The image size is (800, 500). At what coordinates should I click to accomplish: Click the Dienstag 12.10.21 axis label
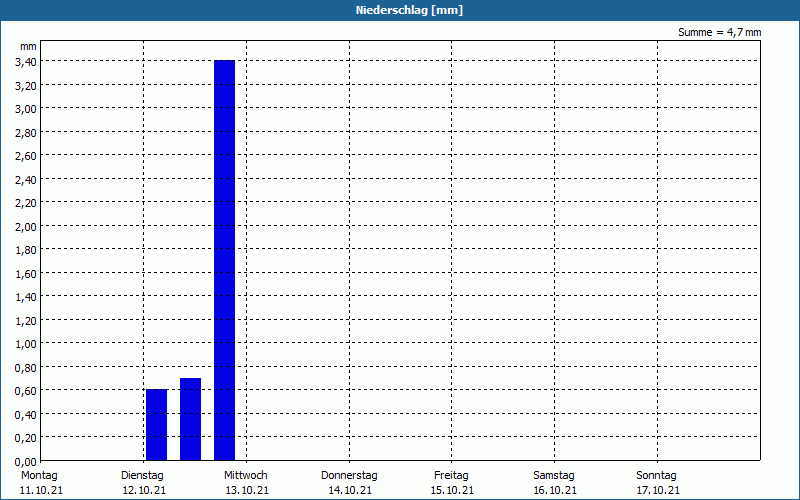(143, 483)
